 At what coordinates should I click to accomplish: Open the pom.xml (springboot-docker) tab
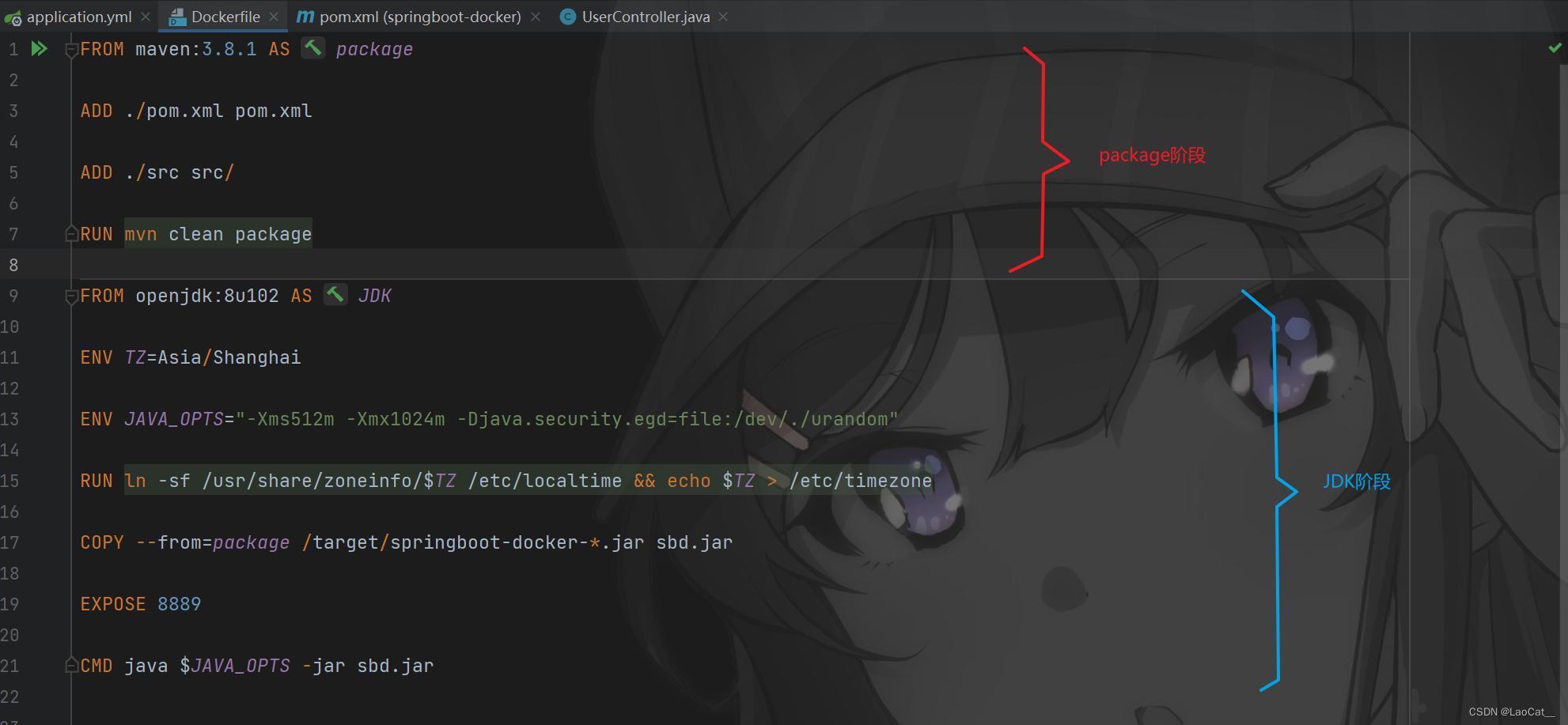[420, 17]
